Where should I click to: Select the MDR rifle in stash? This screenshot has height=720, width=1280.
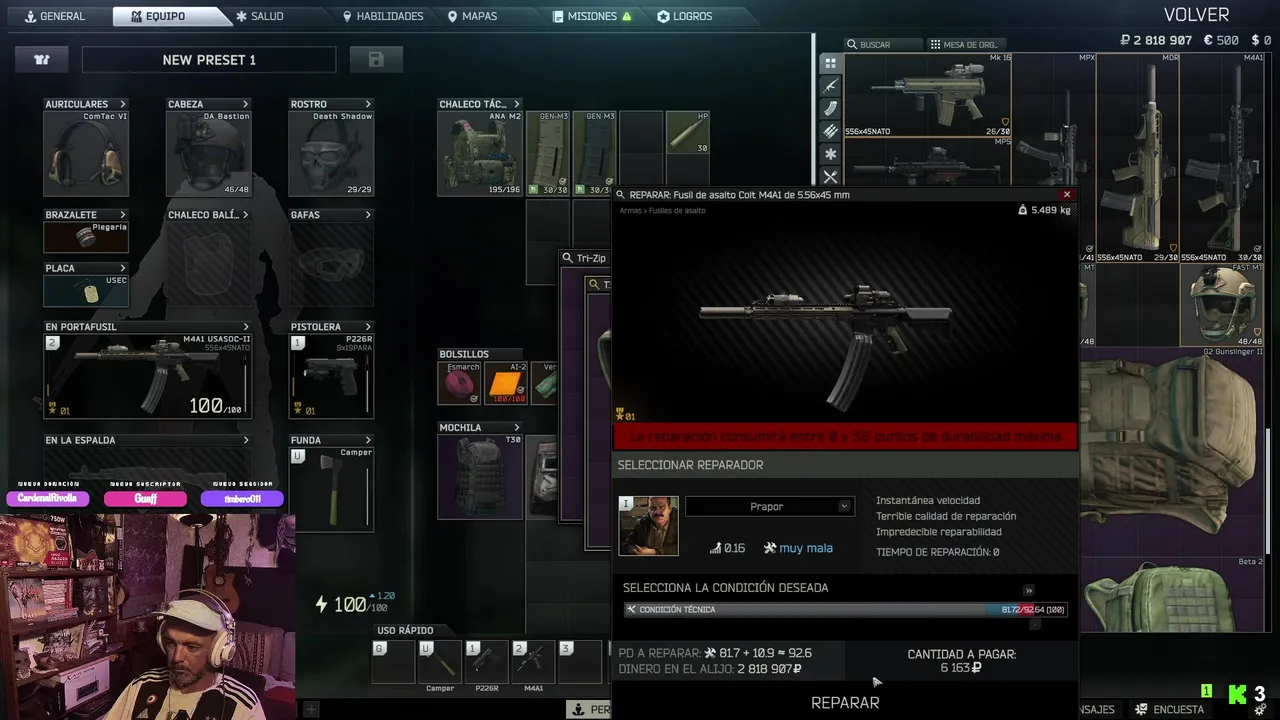pyautogui.click(x=1138, y=158)
